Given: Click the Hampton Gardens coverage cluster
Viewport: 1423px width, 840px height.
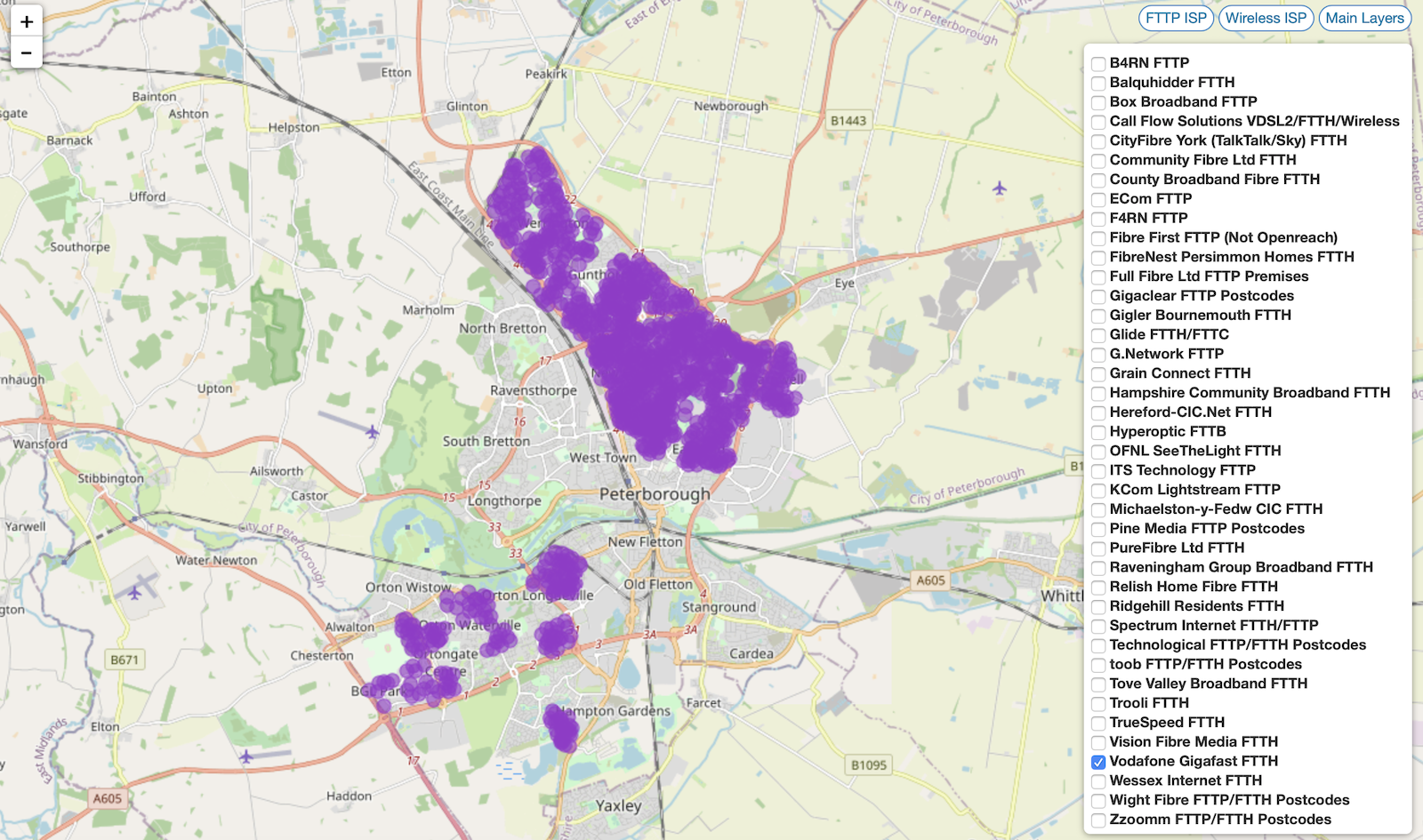Looking at the screenshot, I should [561, 728].
